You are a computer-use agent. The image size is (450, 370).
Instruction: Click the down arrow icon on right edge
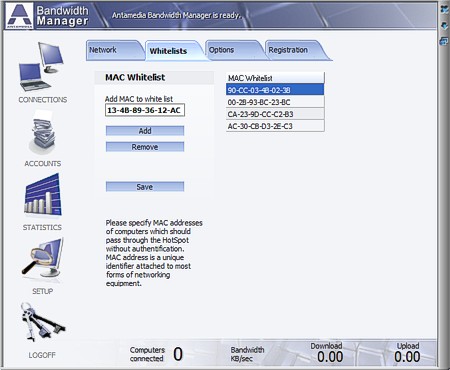coord(444,26)
